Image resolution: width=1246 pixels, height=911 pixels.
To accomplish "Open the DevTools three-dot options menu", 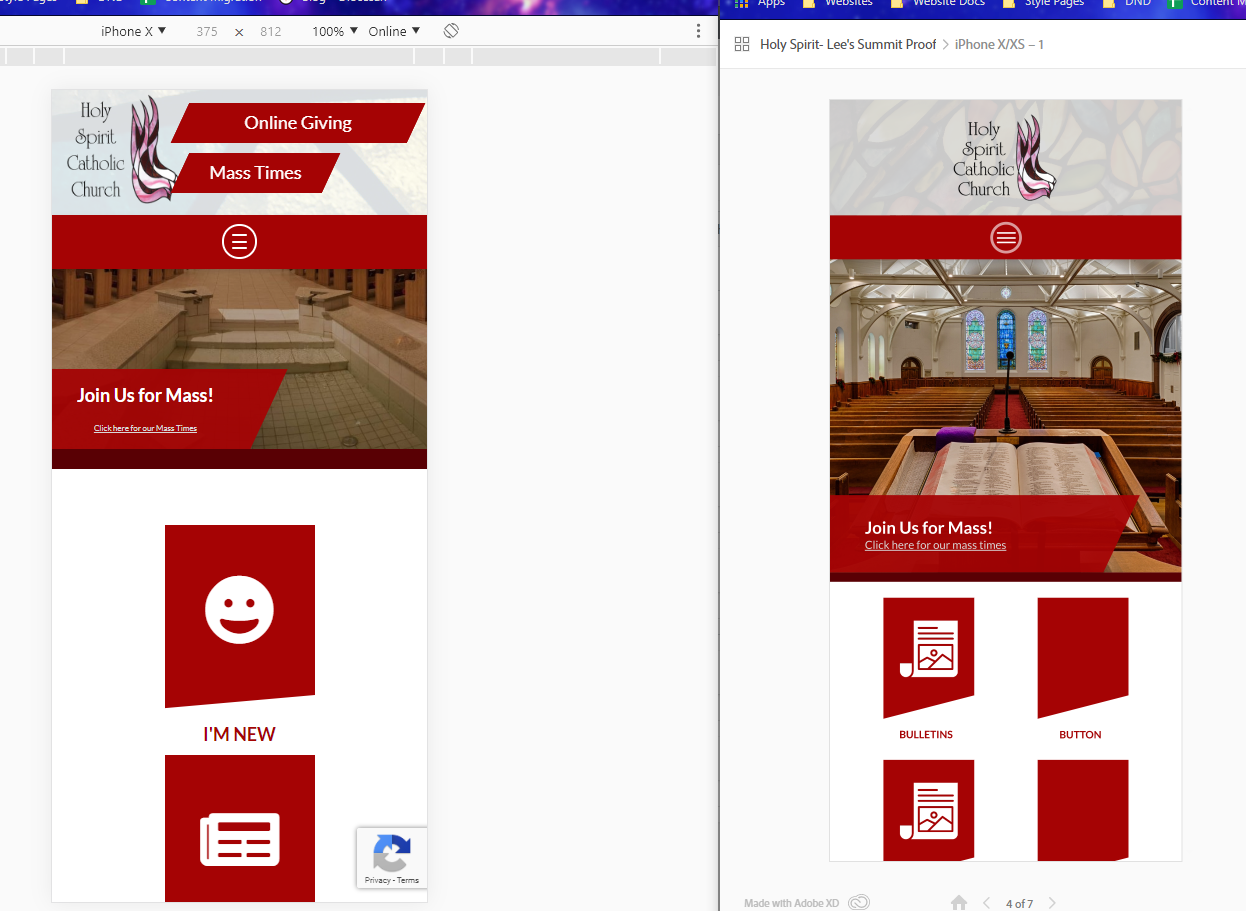I will tap(698, 31).
